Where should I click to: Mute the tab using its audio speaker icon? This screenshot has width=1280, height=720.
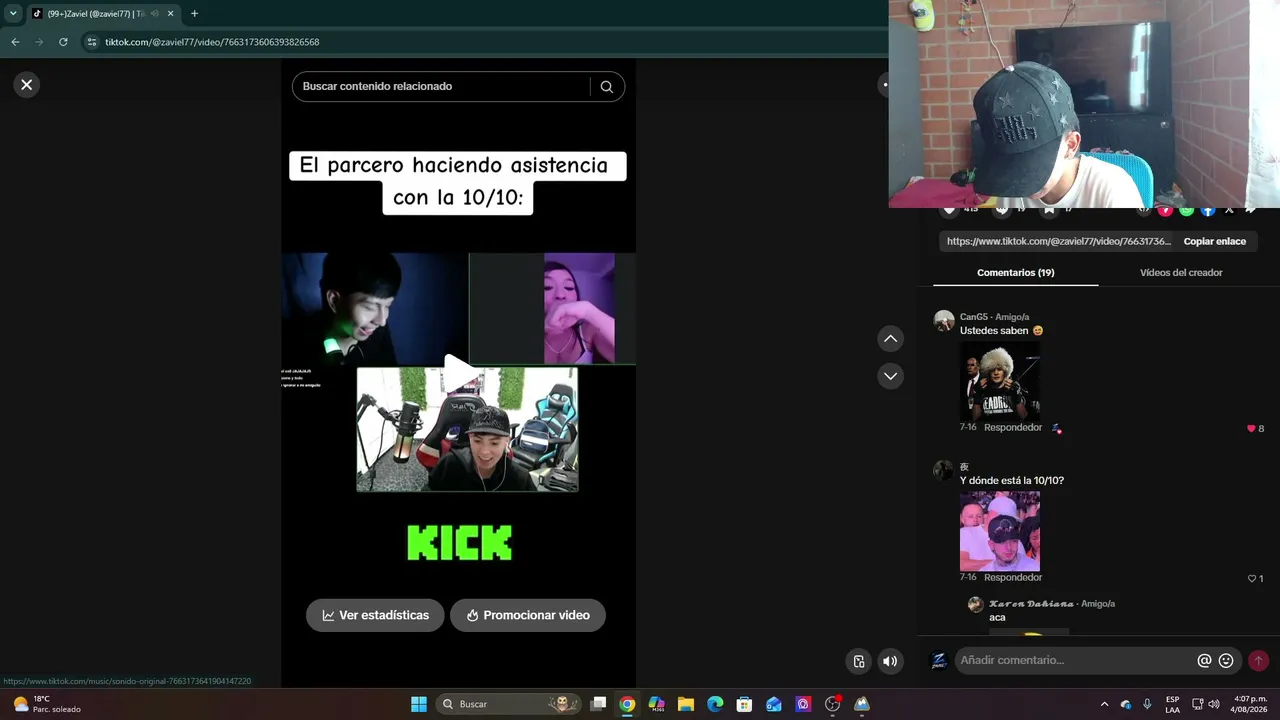[x=154, y=14]
